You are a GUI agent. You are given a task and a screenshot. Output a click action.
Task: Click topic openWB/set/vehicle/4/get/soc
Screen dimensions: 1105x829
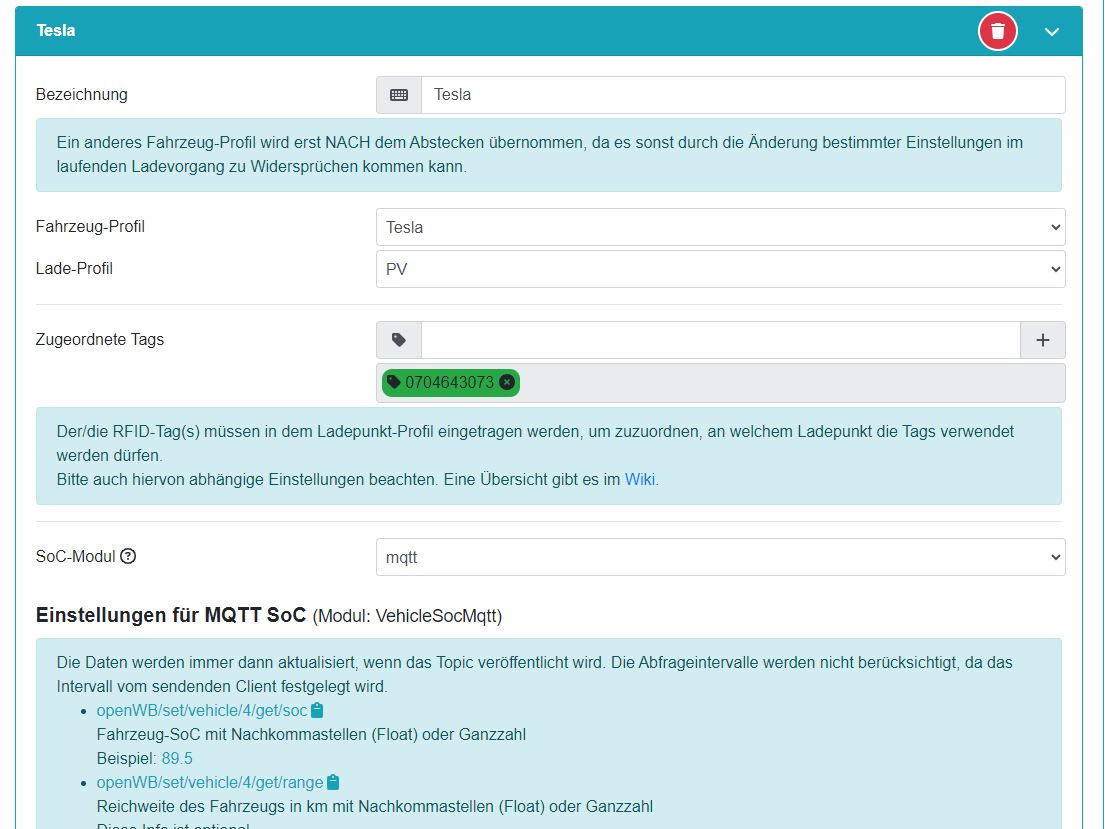tap(202, 711)
